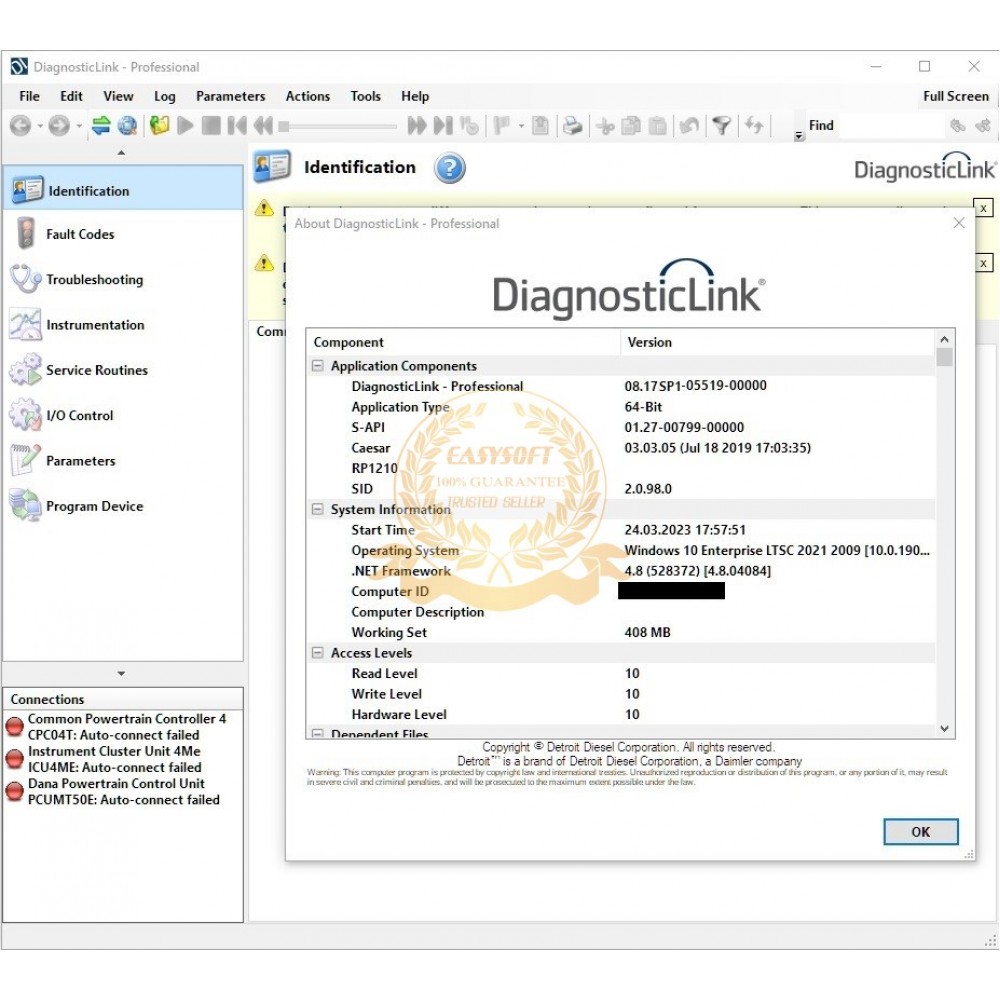Image resolution: width=1000 pixels, height=1000 pixels.
Task: Click the blue help question mark icon
Action: [x=450, y=168]
